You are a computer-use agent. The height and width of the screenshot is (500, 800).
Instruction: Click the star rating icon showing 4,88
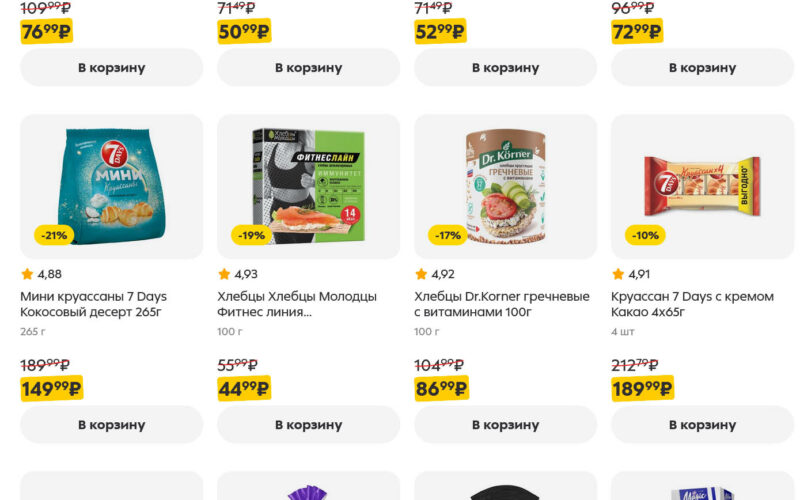tap(27, 274)
